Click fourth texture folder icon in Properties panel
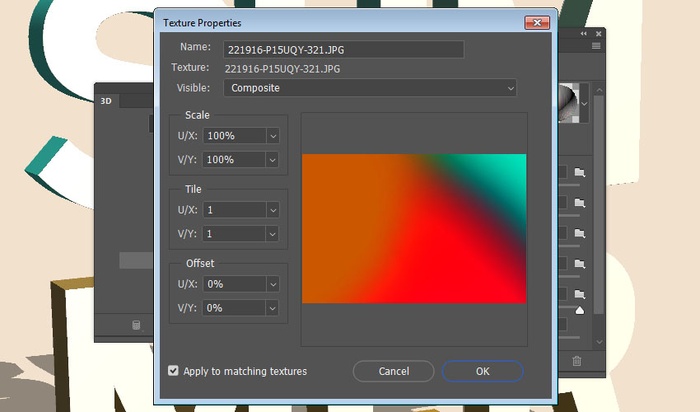700x412 pixels. (x=579, y=264)
